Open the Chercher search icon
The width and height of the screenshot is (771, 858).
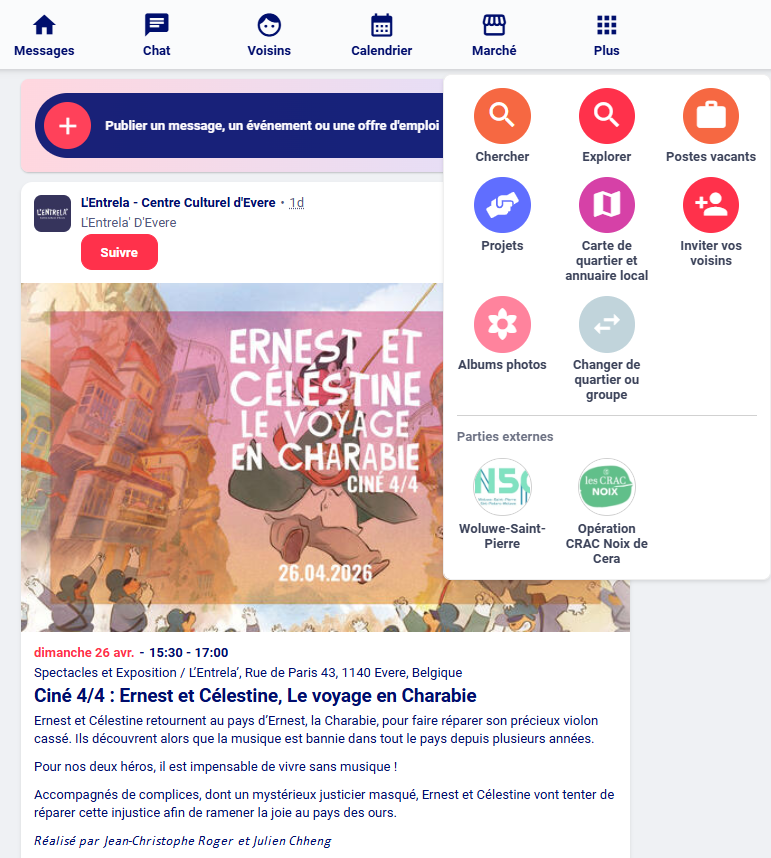[502, 116]
